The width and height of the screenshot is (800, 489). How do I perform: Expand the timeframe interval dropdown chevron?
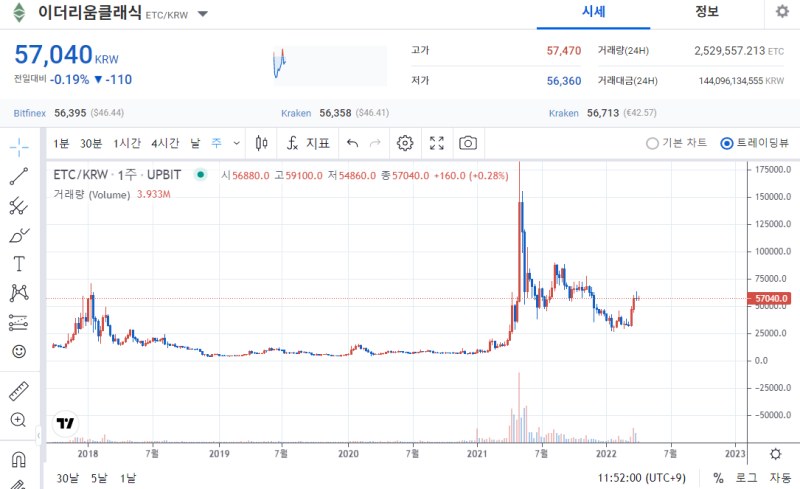pos(236,143)
